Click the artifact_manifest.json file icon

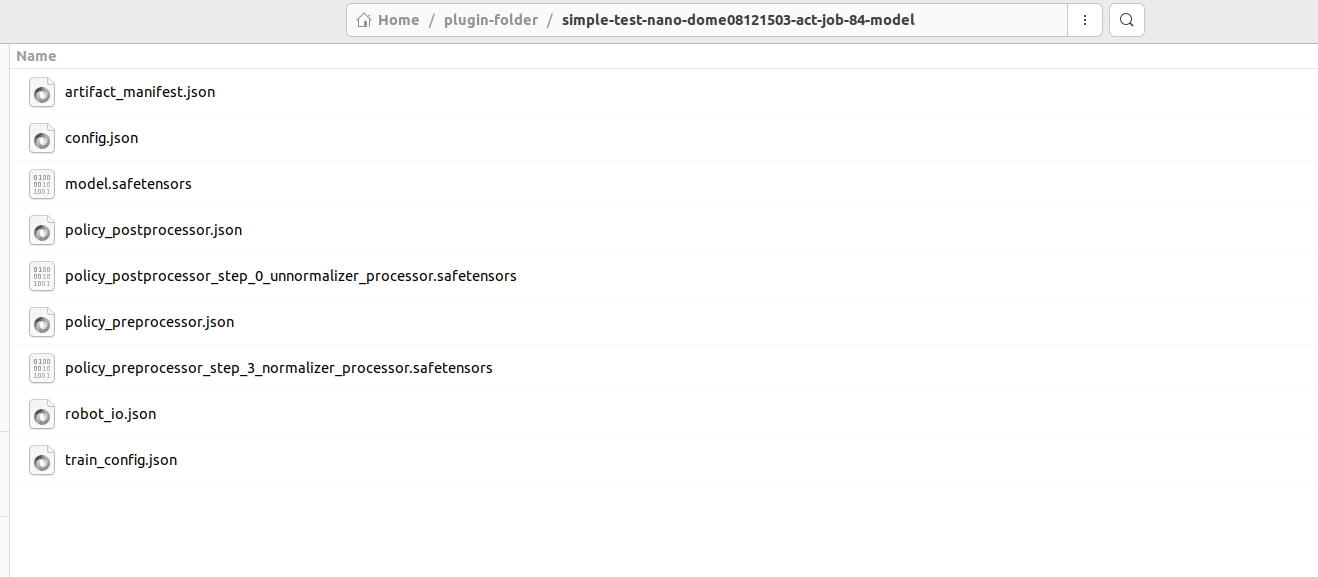pos(42,92)
